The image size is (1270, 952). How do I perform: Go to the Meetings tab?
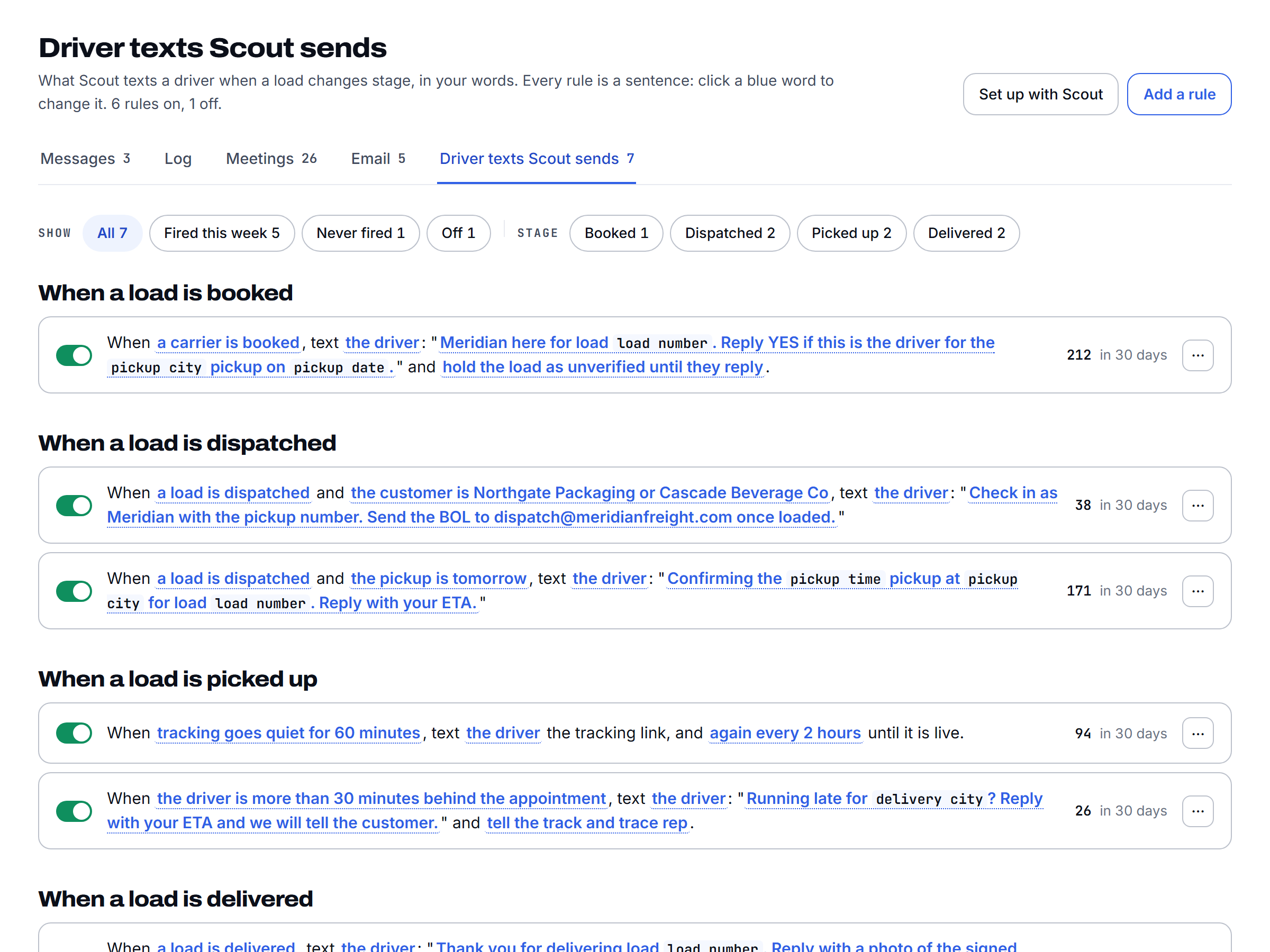pyautogui.click(x=271, y=158)
